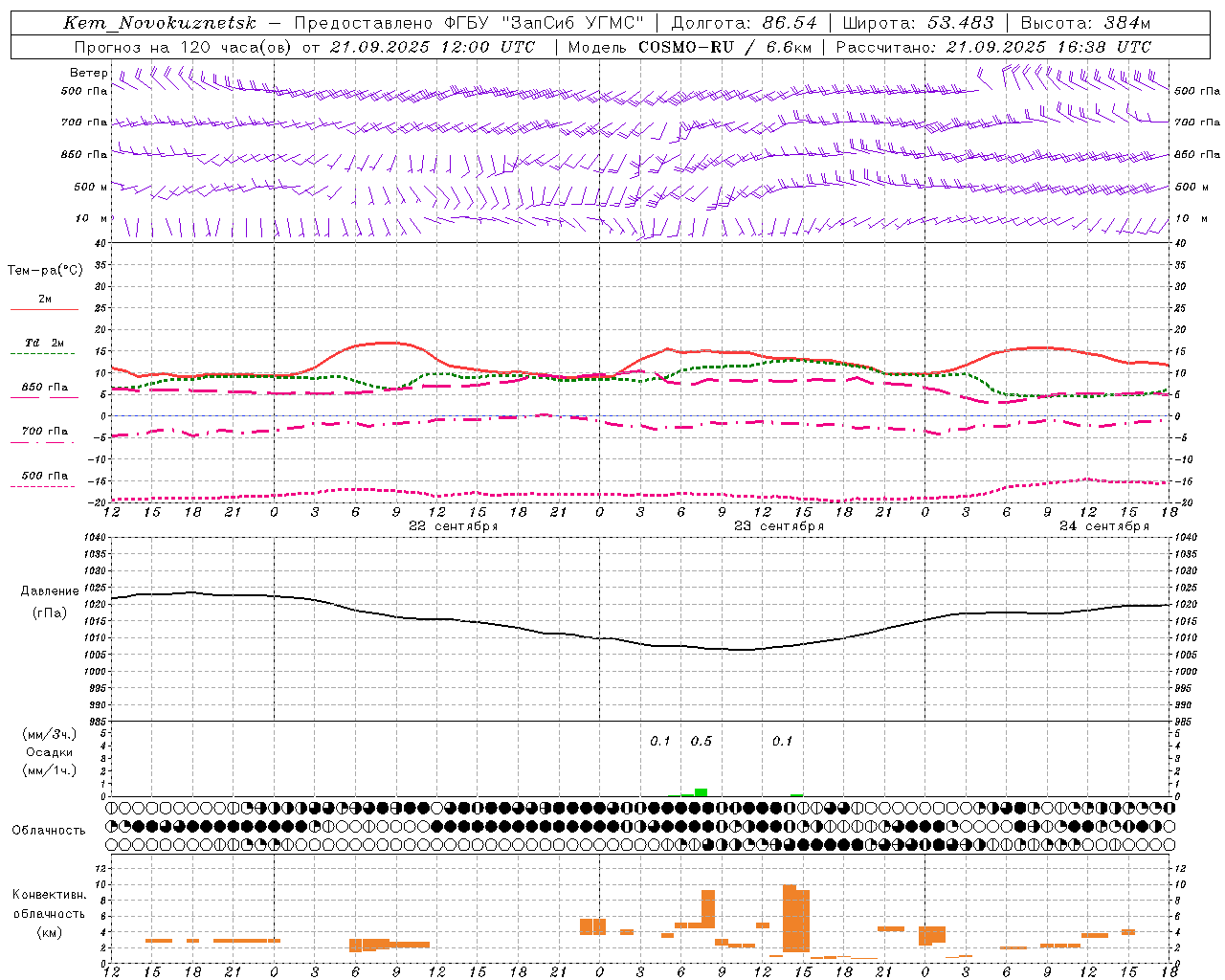This screenshot has width=1225, height=980.
Task: Click the 850 гПа temperature legend label
Action: pyautogui.click(x=44, y=387)
